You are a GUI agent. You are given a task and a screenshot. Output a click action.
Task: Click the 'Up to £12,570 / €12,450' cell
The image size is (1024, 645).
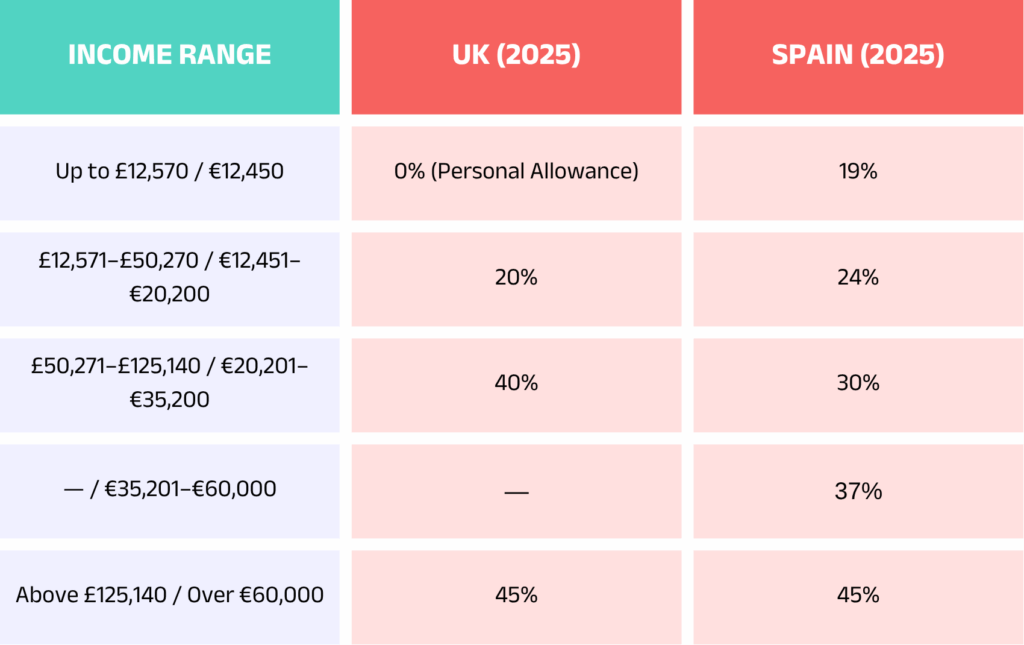(169, 171)
